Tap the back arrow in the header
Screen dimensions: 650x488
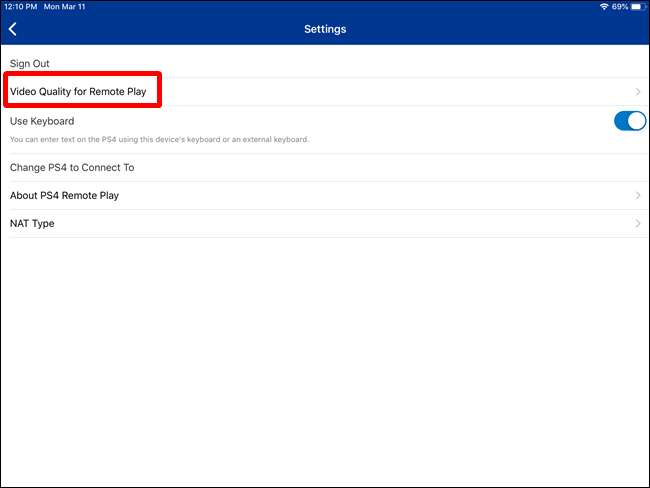pyautogui.click(x=12, y=30)
